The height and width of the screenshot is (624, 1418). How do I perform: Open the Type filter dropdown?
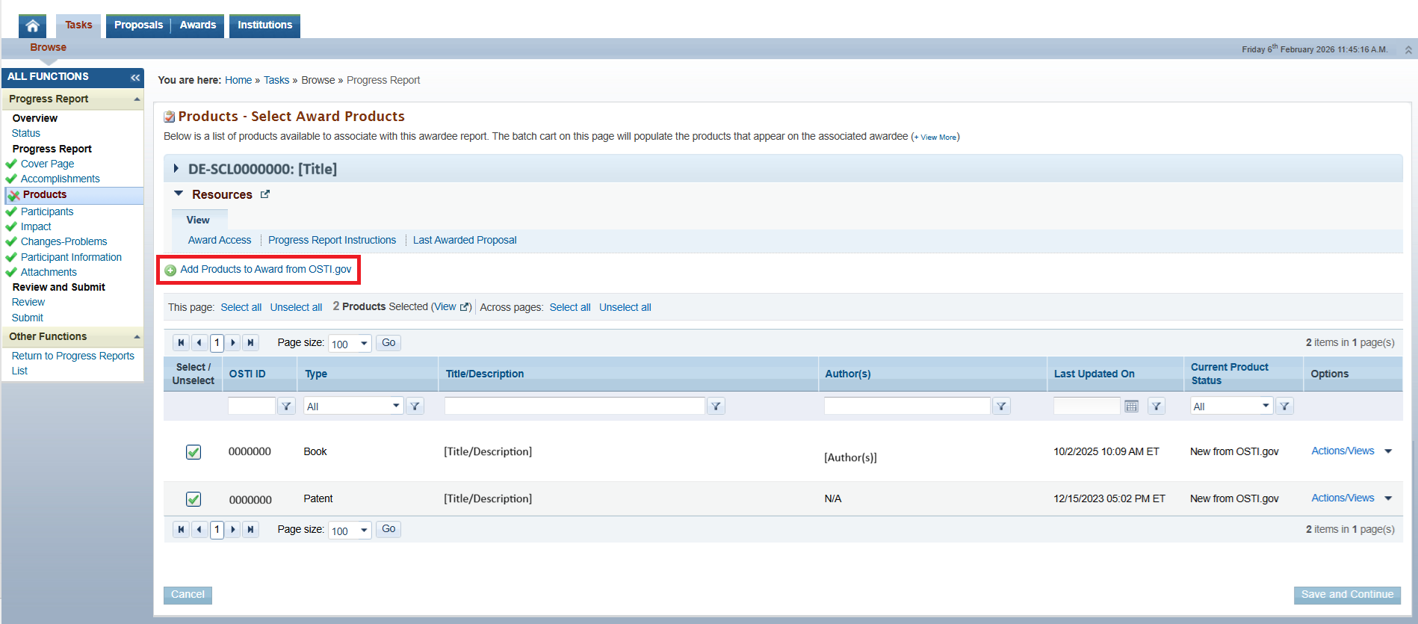[353, 406]
